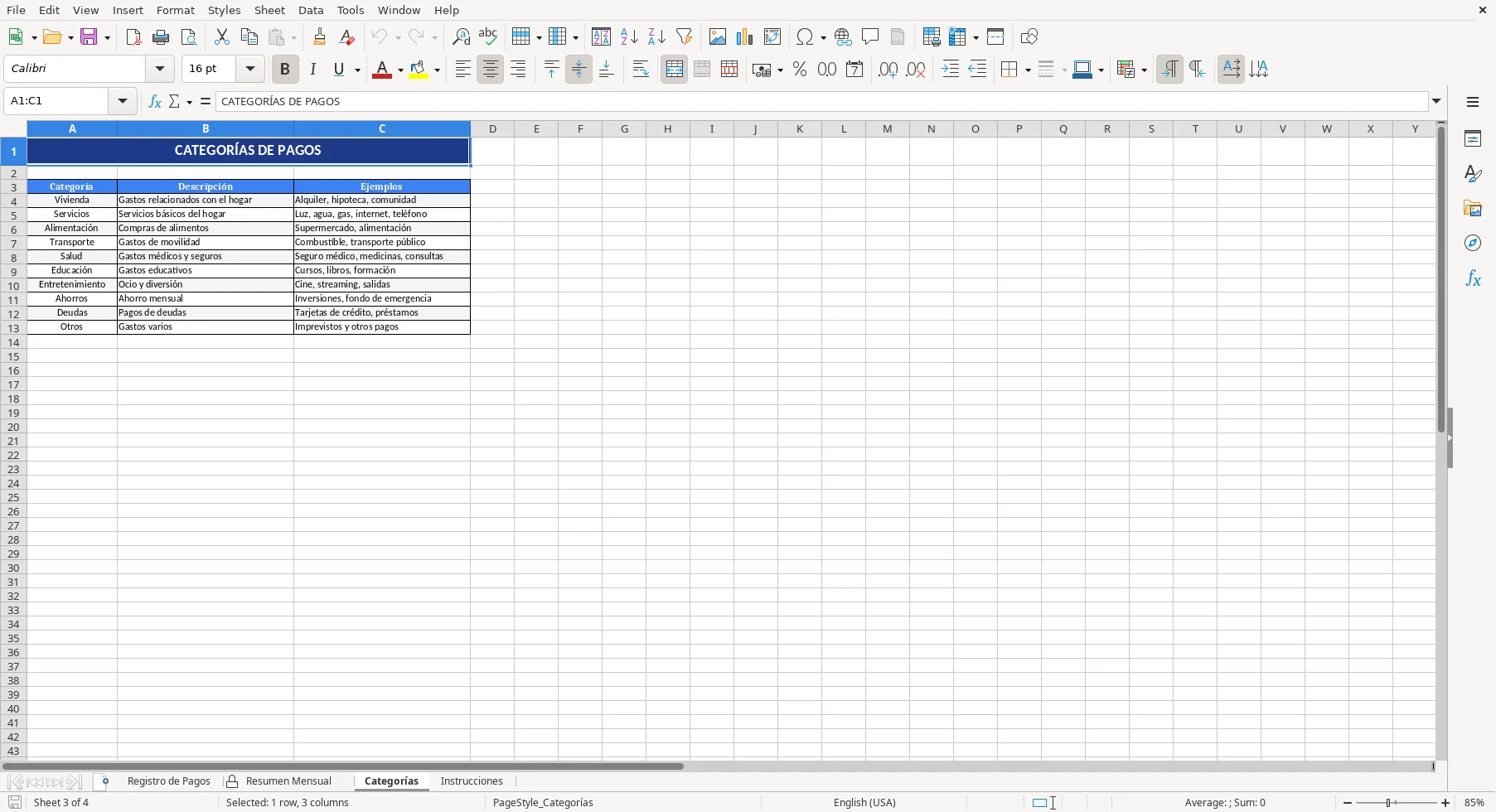1496x812 pixels.
Task: Switch to Instrucciones sheet tab
Action: coord(472,781)
